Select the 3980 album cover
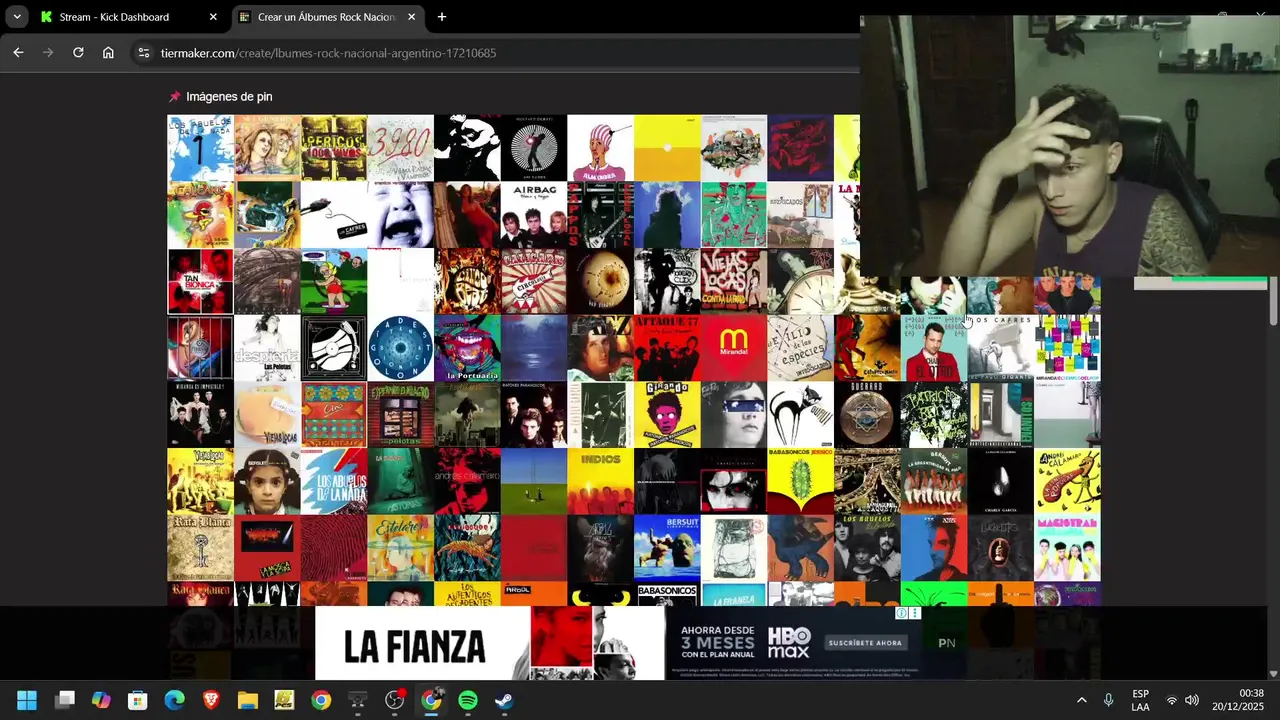The width and height of the screenshot is (1280, 720). 400,148
